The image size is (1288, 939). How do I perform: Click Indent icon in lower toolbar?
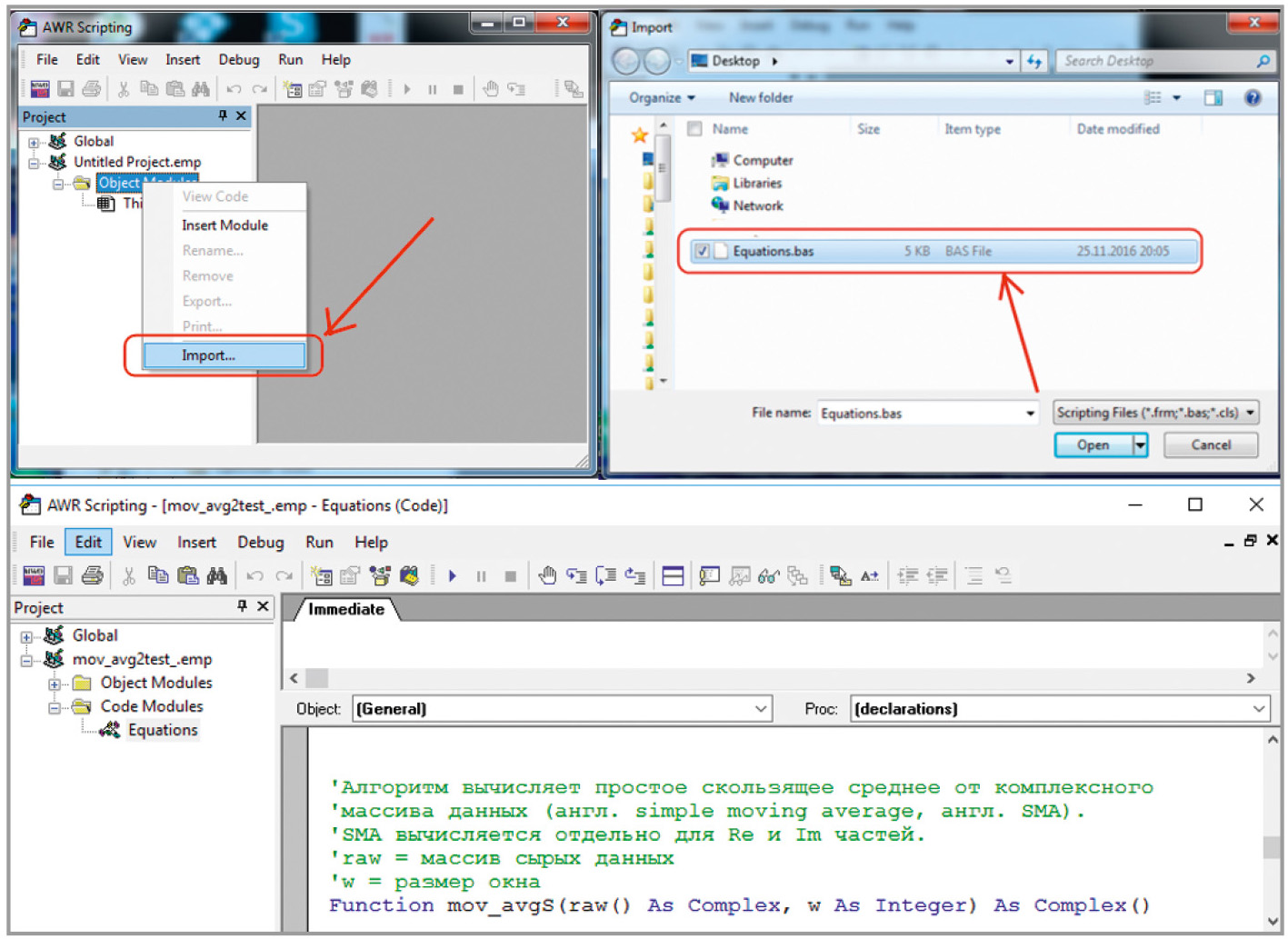[x=907, y=575]
